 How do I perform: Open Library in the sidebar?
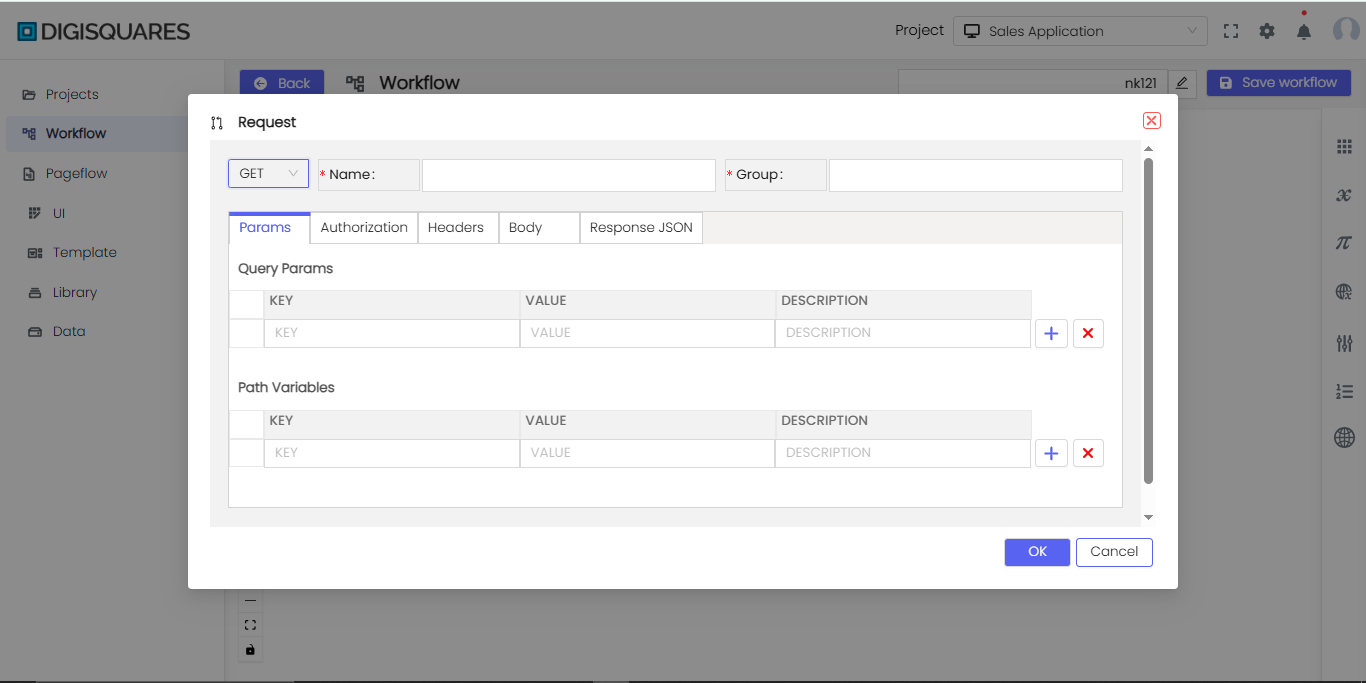click(61, 292)
